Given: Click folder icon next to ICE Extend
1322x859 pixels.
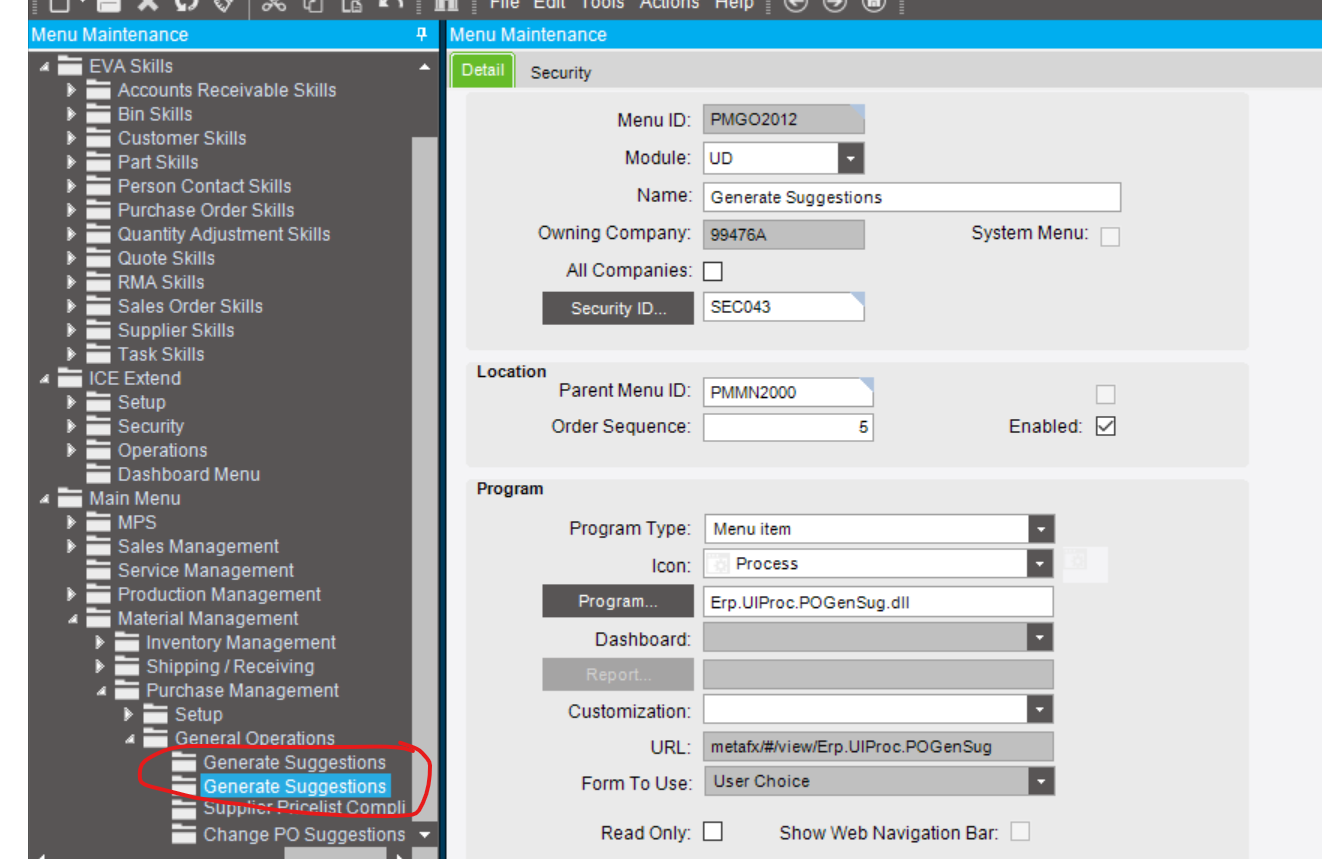Looking at the screenshot, I should pos(69,378).
